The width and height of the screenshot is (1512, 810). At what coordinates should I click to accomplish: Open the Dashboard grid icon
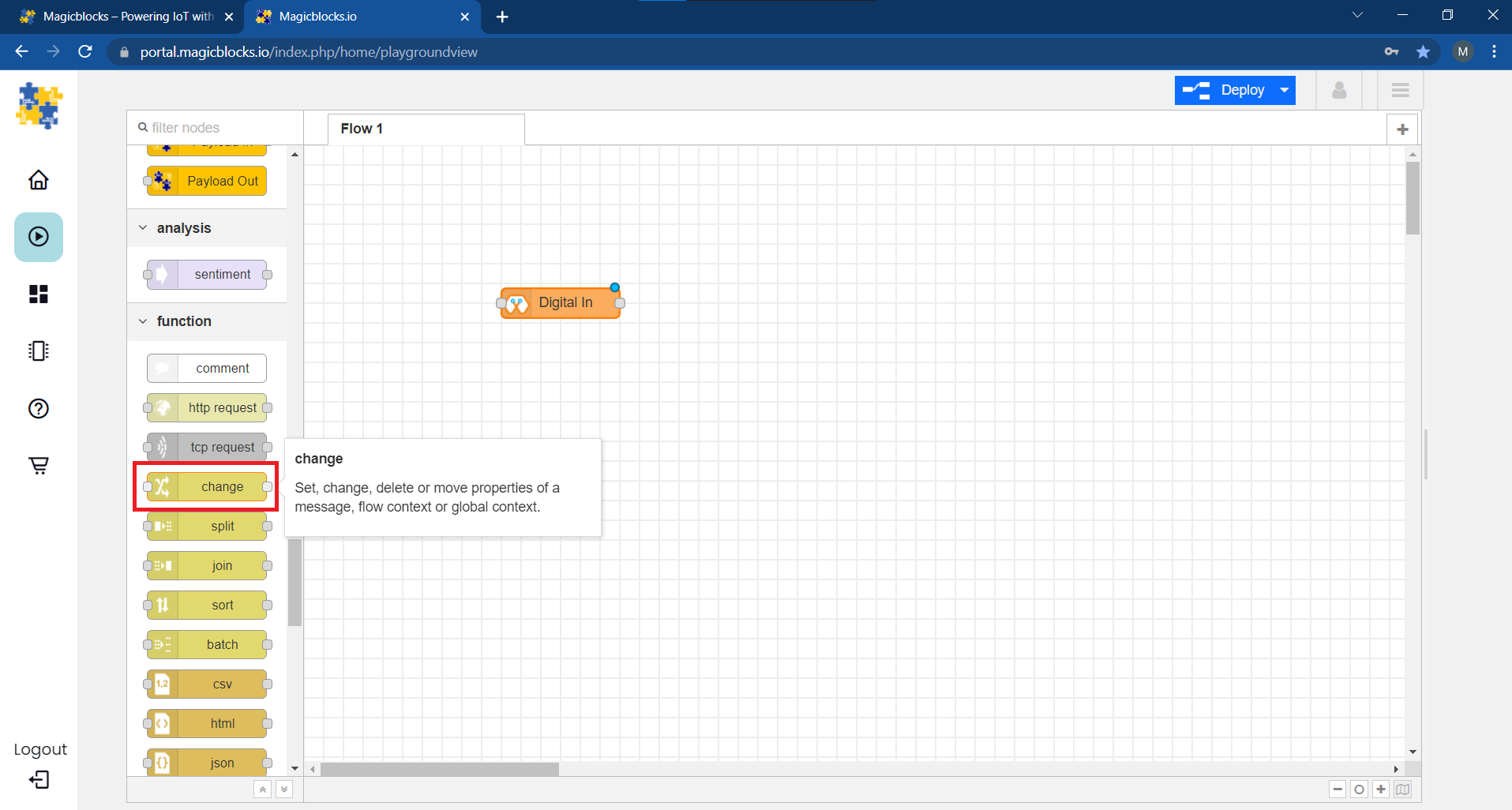tap(38, 294)
